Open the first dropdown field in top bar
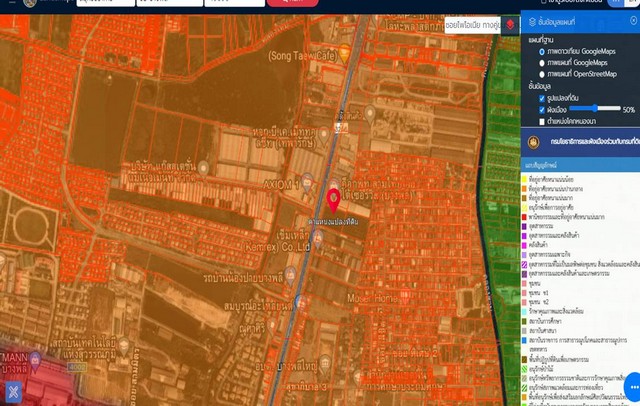Image resolution: width=640 pixels, height=406 pixels. 106,2
